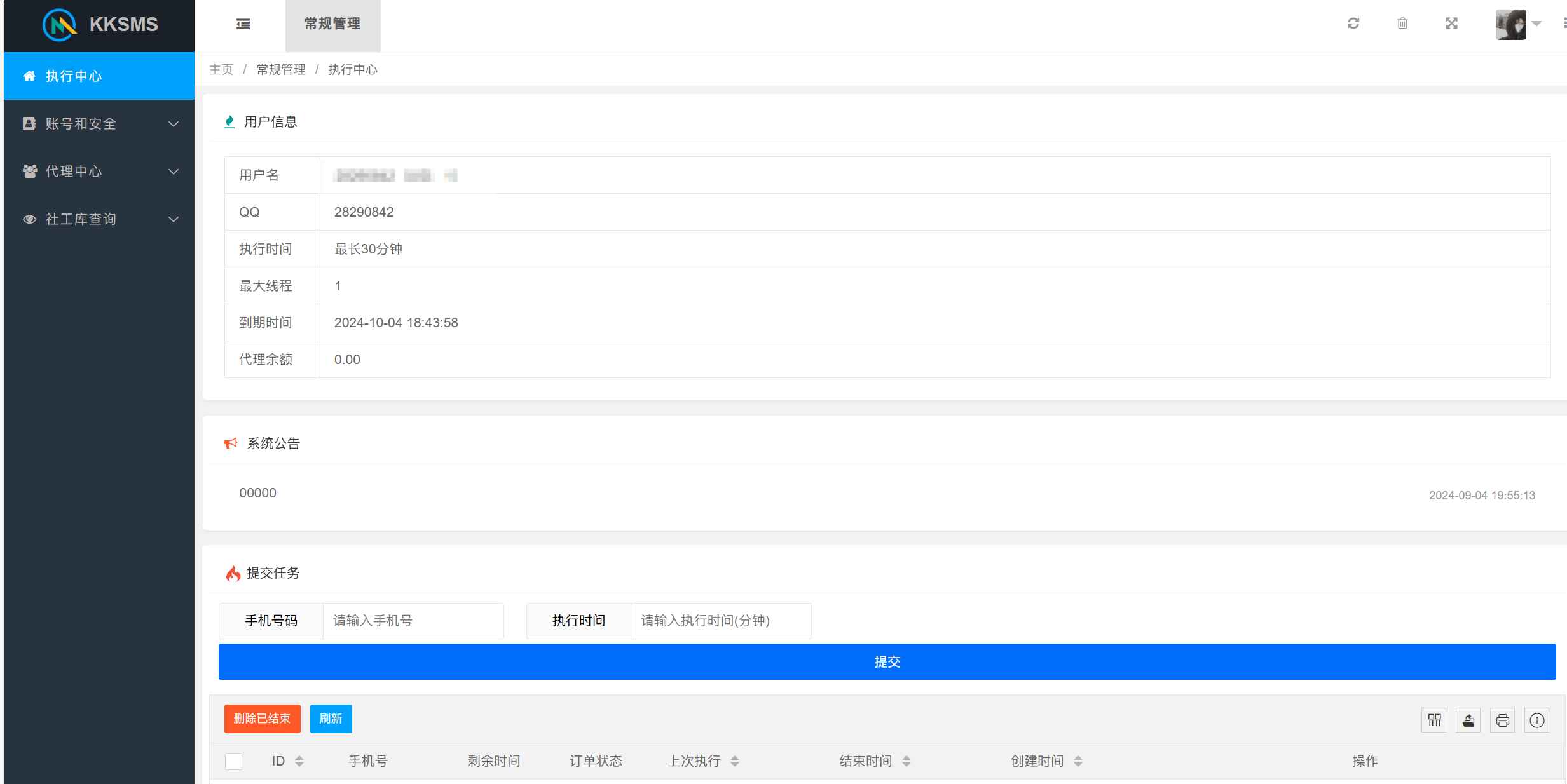Click the blue 提交 button
This screenshot has height=784, width=1567.
(887, 661)
